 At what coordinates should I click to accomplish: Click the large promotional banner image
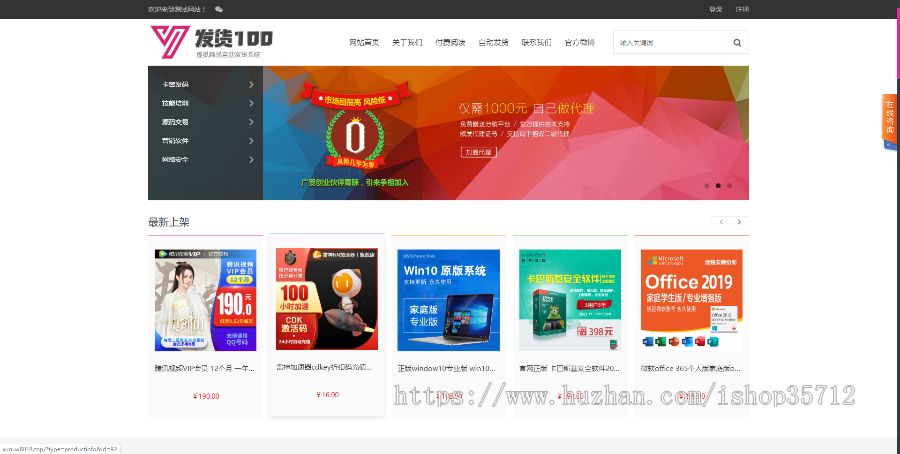(506, 133)
